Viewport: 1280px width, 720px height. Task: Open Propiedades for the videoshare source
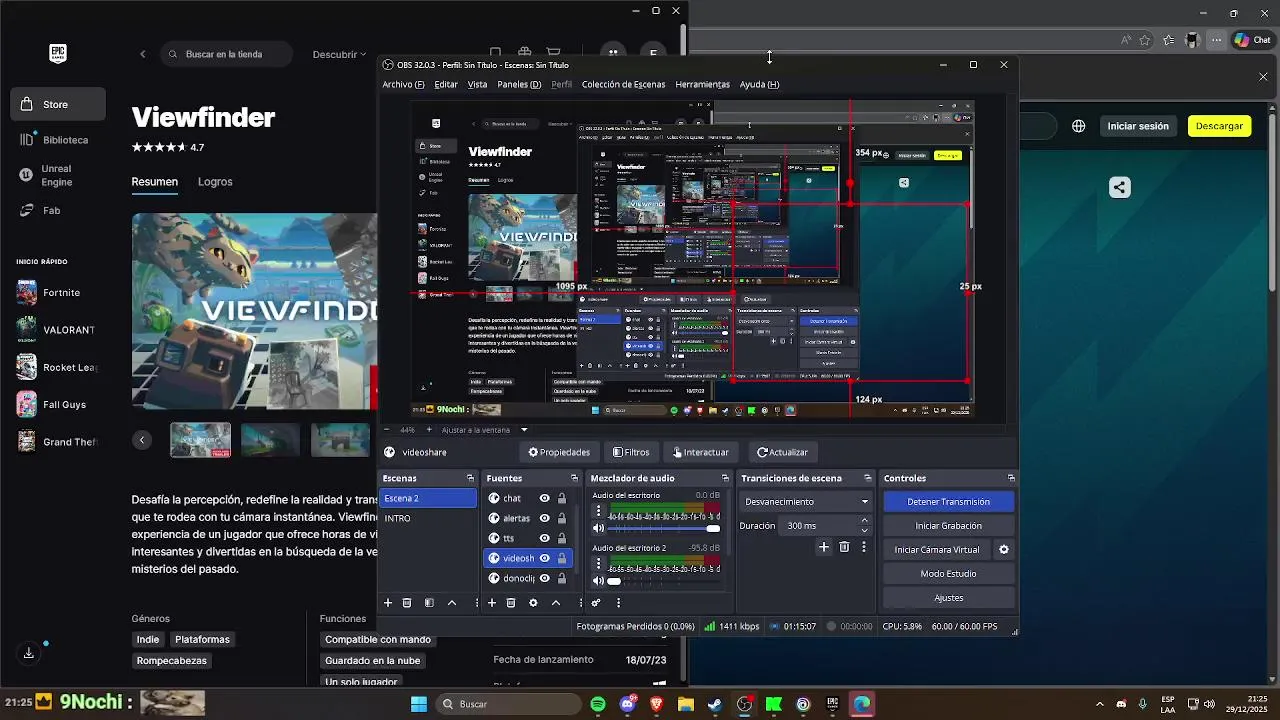[x=559, y=452]
